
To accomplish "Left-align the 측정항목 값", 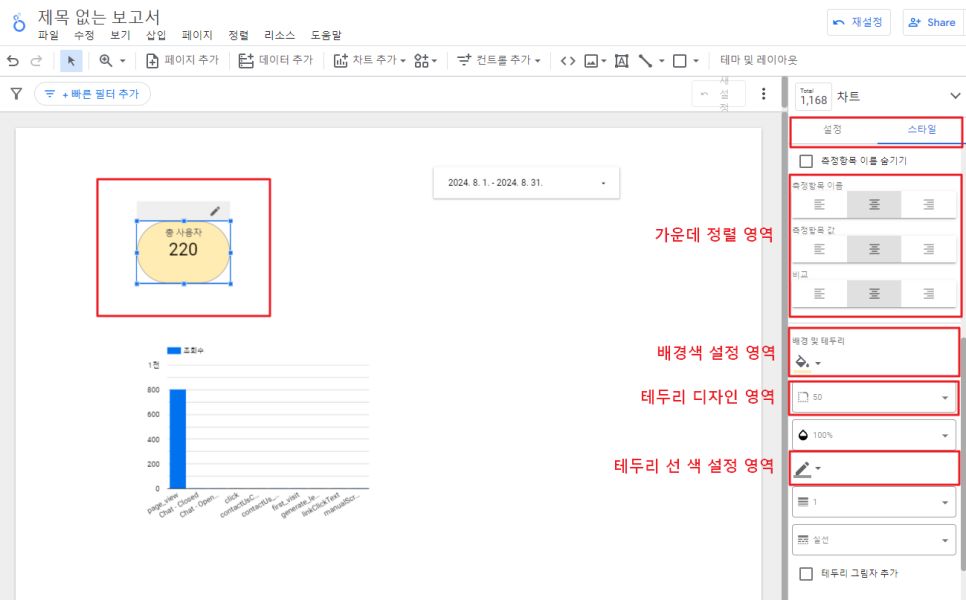I will (819, 249).
